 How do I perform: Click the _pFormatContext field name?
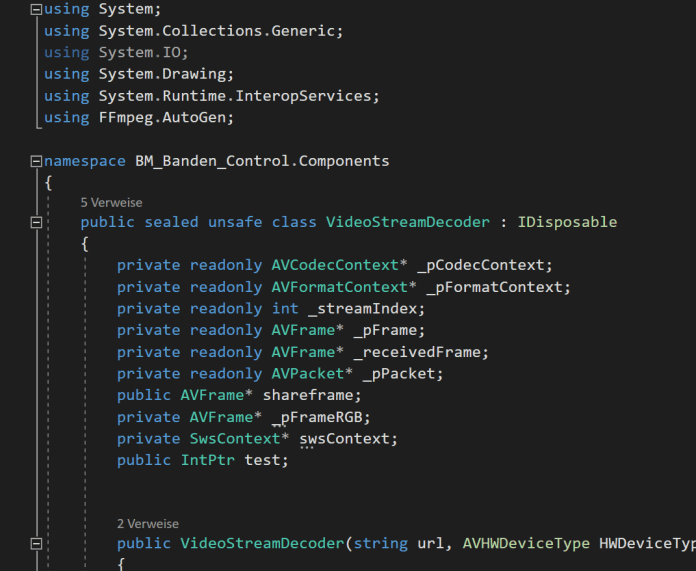[497, 287]
